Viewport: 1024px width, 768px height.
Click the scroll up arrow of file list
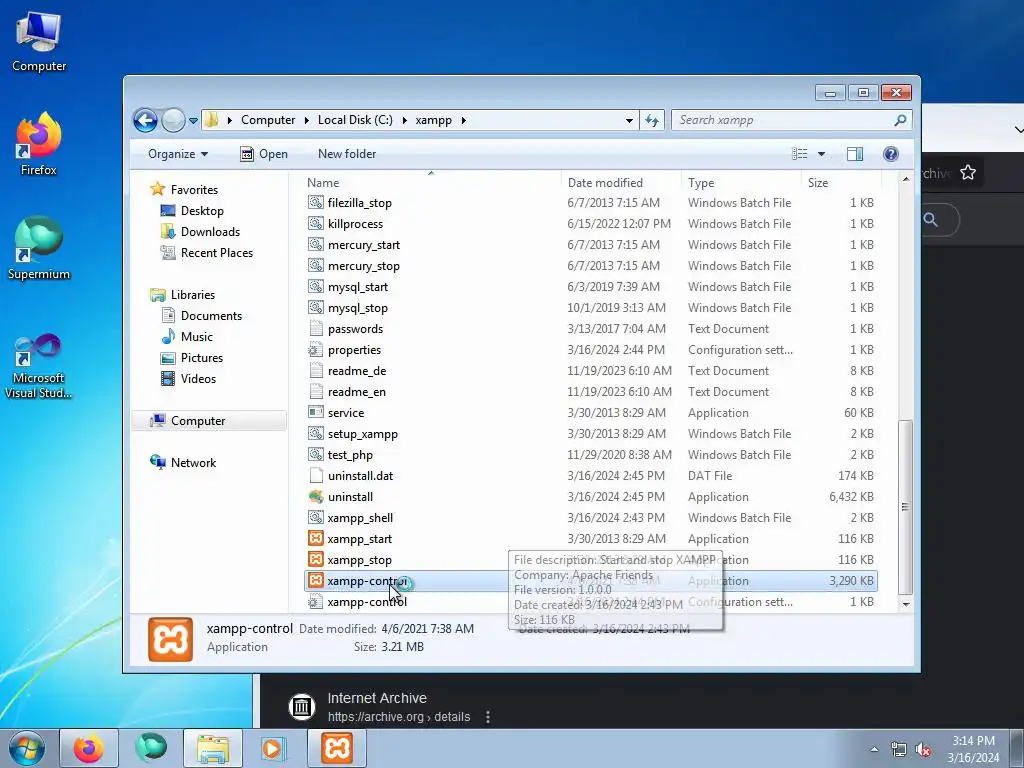point(905,179)
